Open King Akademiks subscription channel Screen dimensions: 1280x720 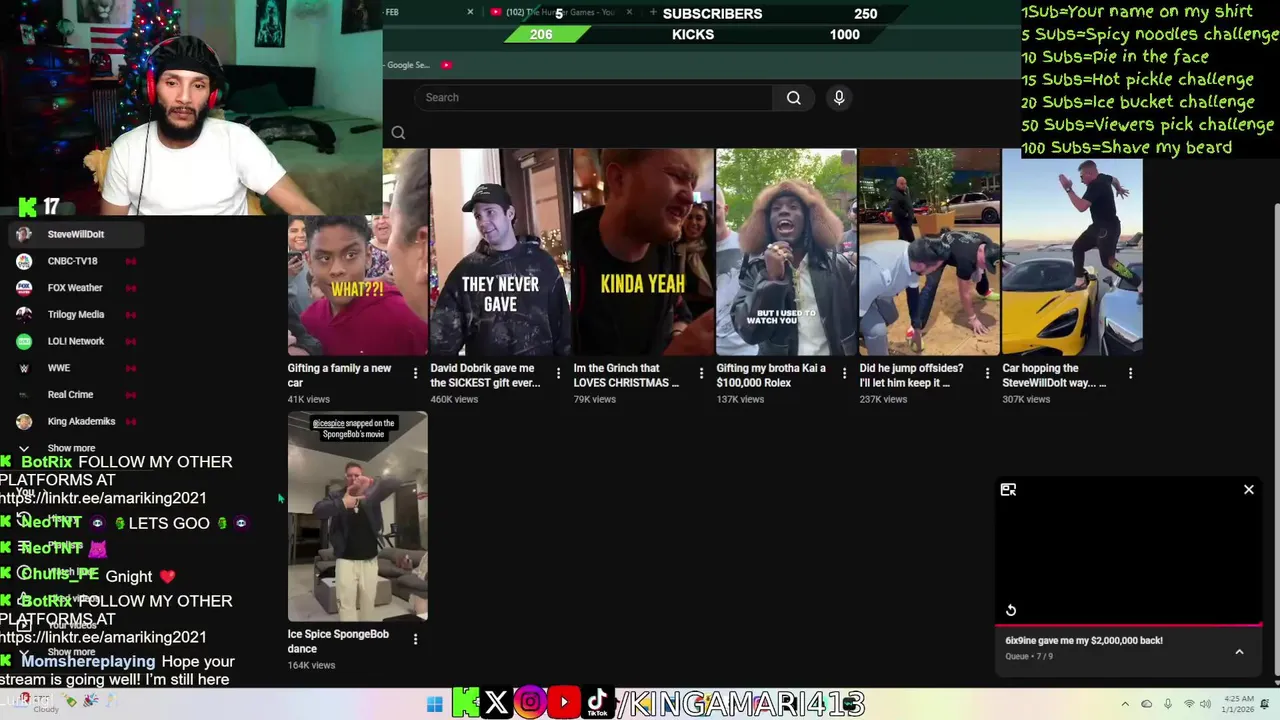point(76,421)
